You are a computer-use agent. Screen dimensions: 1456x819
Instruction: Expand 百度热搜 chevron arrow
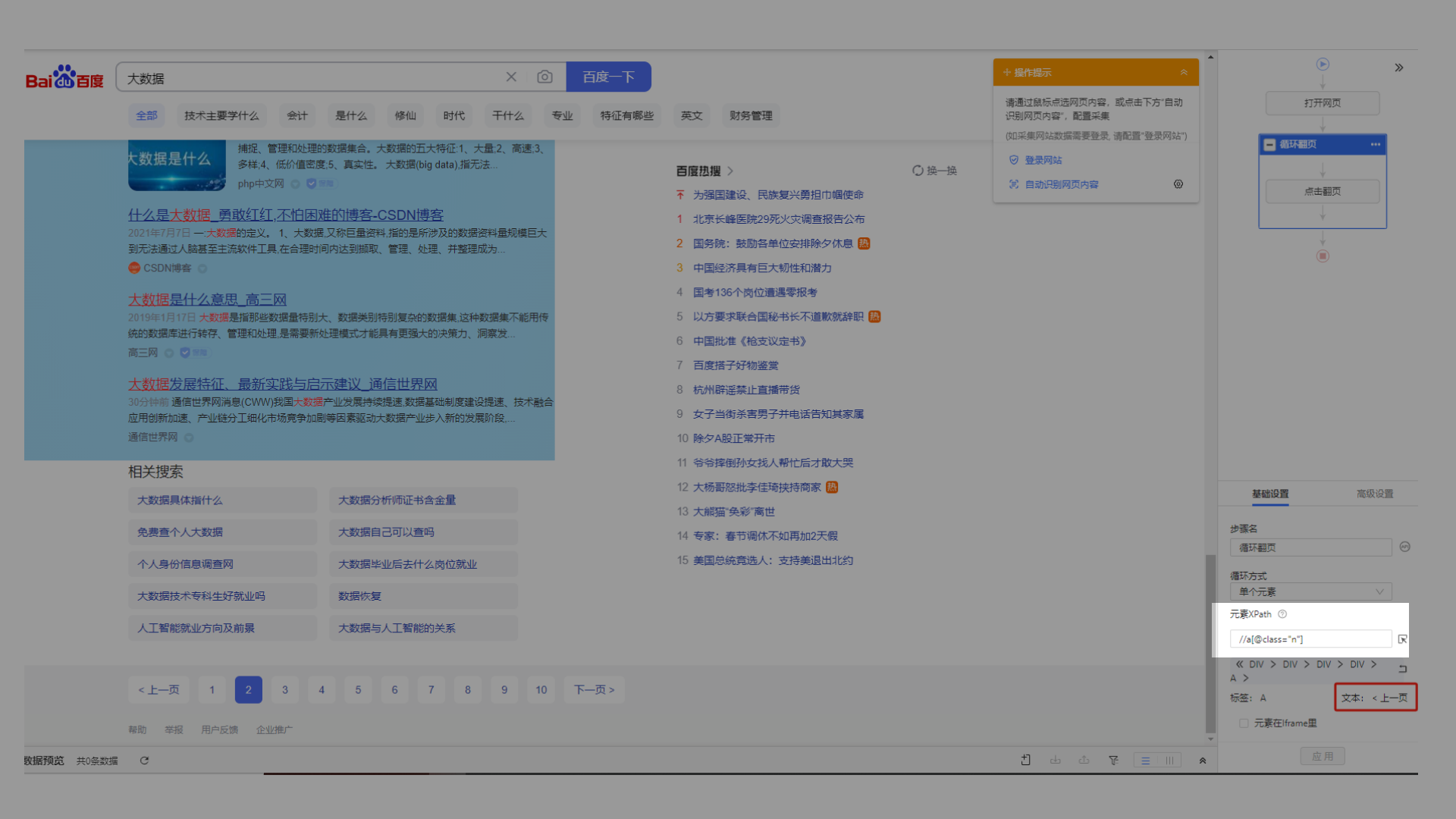[x=730, y=171]
